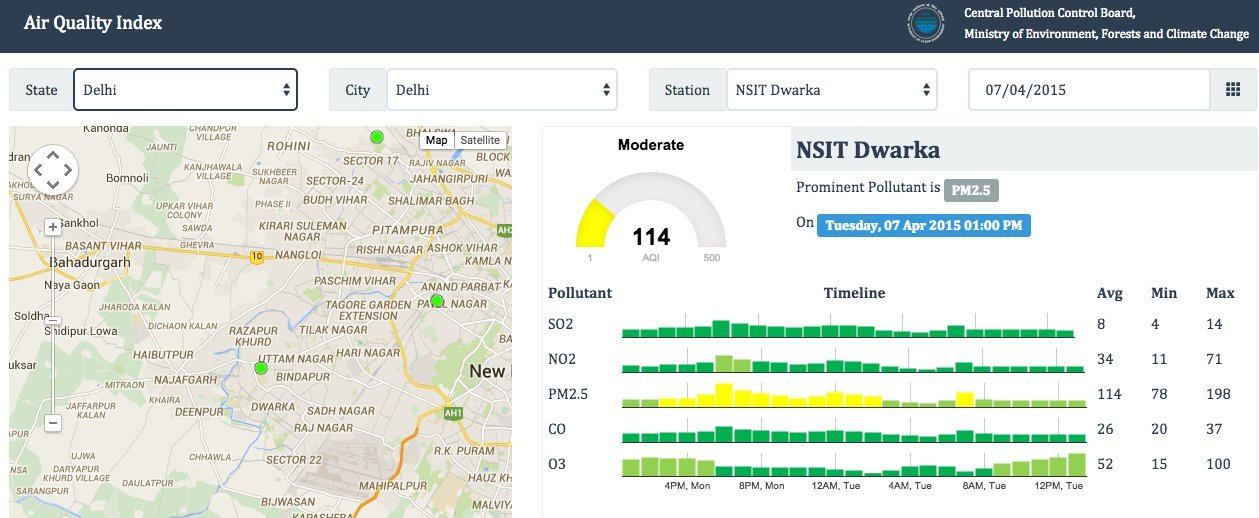Click the CO timeline bar chart
The width and height of the screenshot is (1259, 518).
click(x=853, y=431)
